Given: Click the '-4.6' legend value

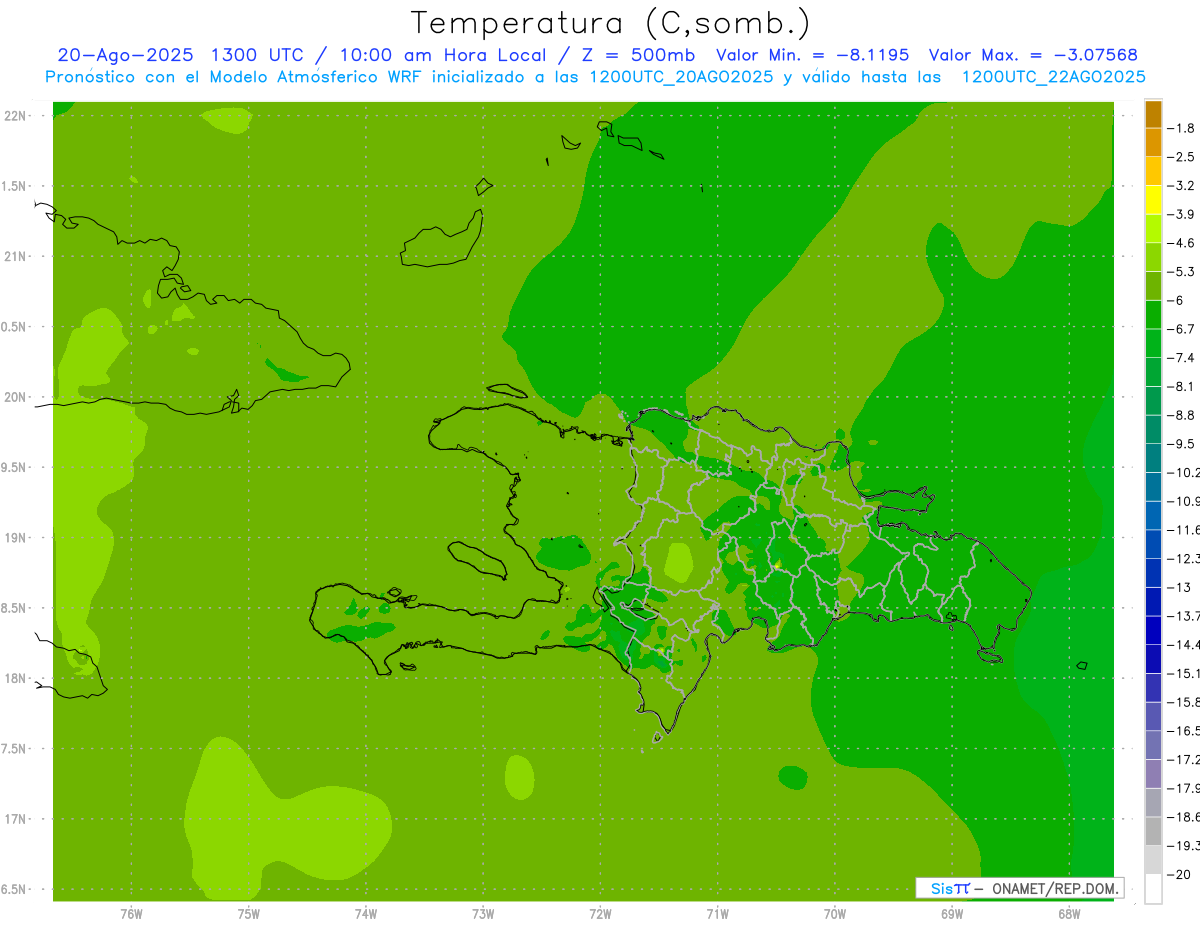Looking at the screenshot, I should coord(1181,243).
